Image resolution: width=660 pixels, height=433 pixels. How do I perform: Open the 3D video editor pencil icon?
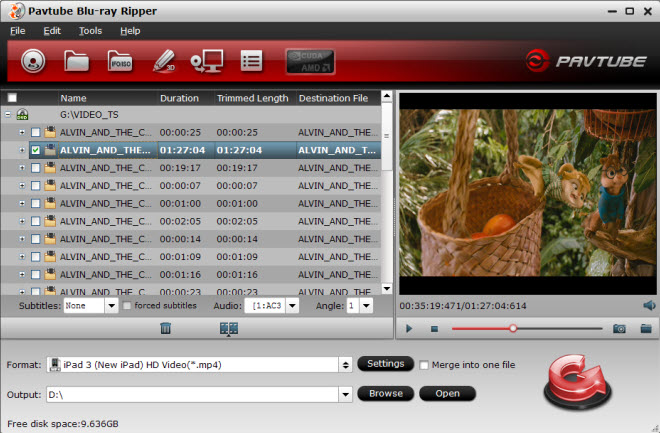point(164,61)
